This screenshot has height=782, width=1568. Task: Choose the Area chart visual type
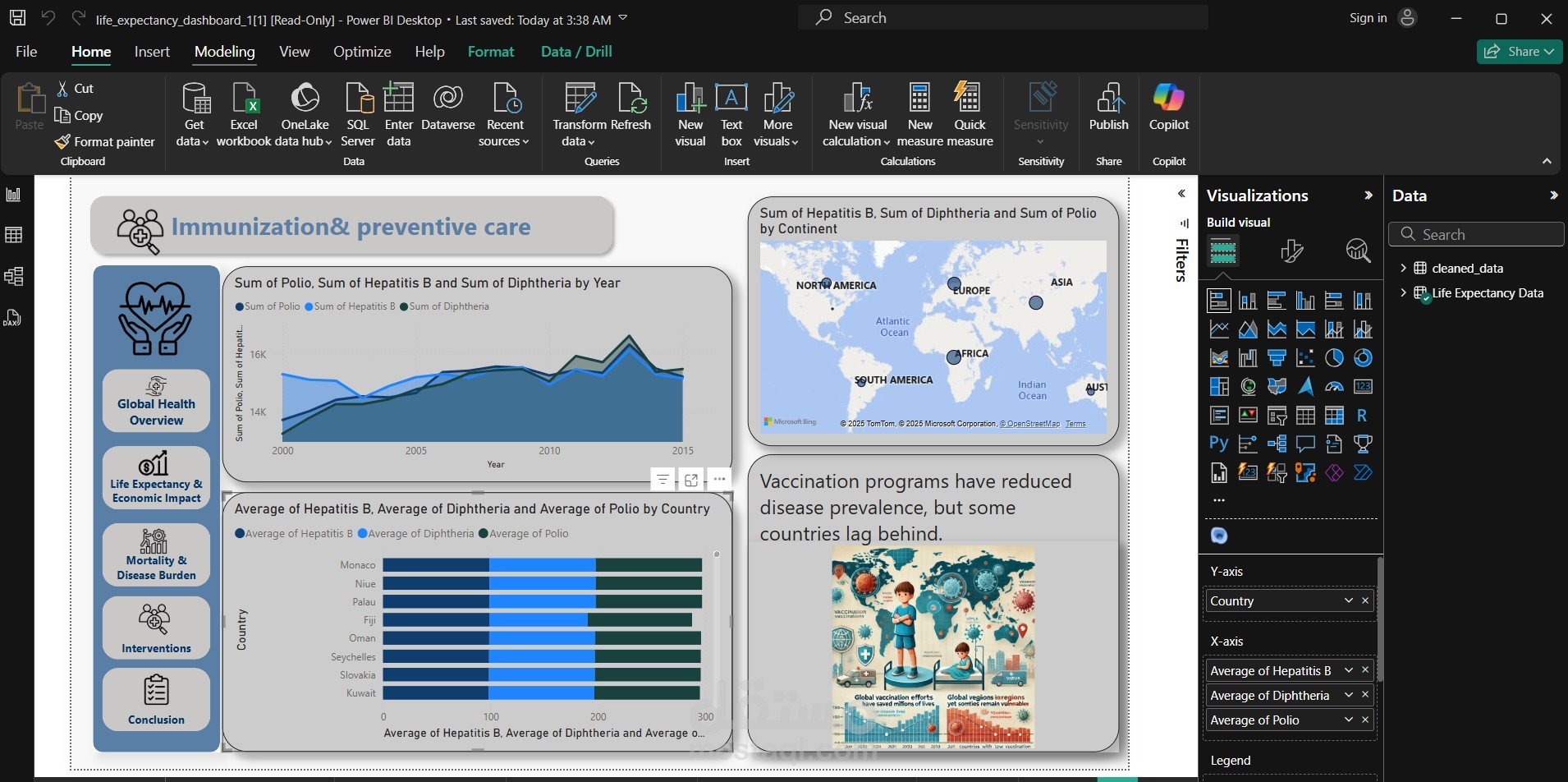point(1248,329)
